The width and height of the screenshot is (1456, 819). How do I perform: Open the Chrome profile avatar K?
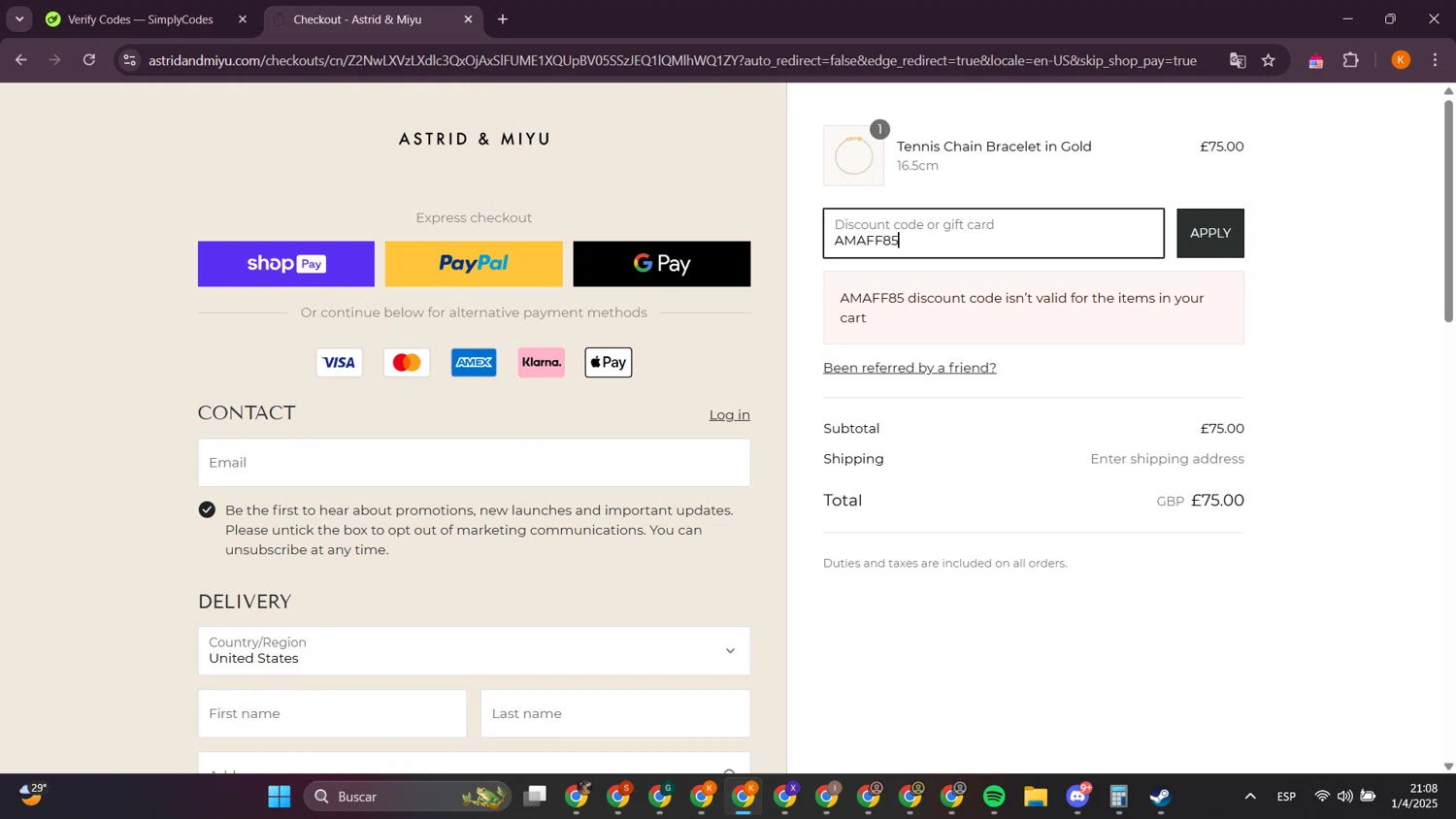coord(1401,60)
